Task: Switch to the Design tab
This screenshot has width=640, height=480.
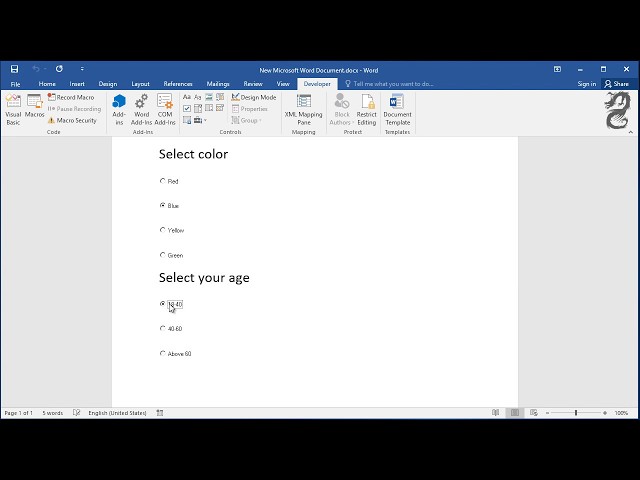Action: click(x=108, y=84)
